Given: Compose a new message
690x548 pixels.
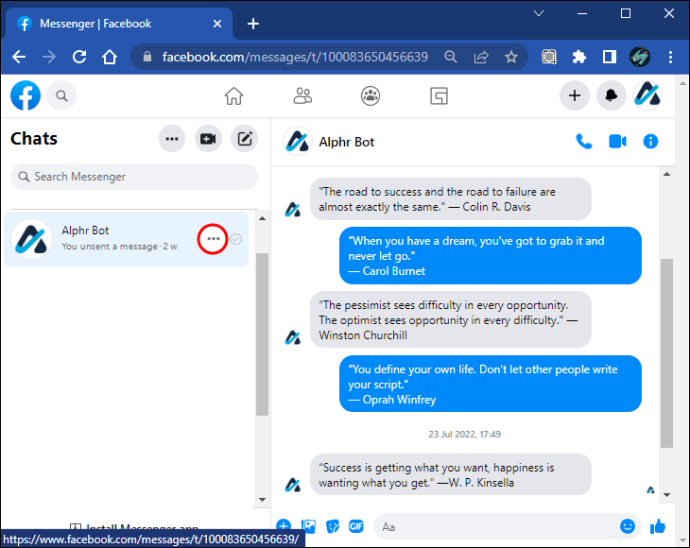Looking at the screenshot, I should [x=245, y=139].
